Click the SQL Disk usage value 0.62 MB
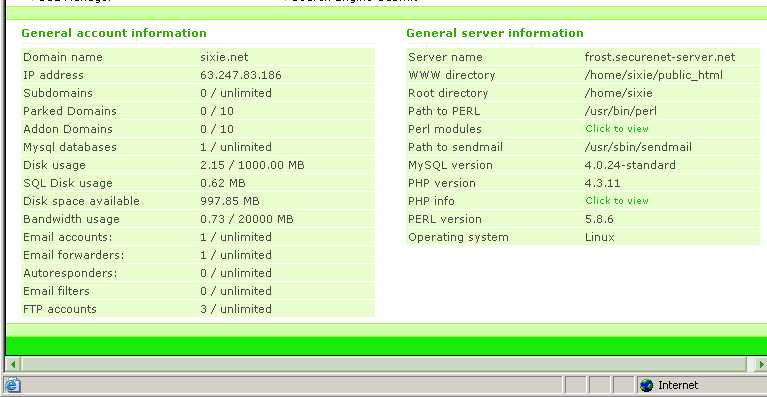This screenshot has height=397, width=767. click(223, 183)
